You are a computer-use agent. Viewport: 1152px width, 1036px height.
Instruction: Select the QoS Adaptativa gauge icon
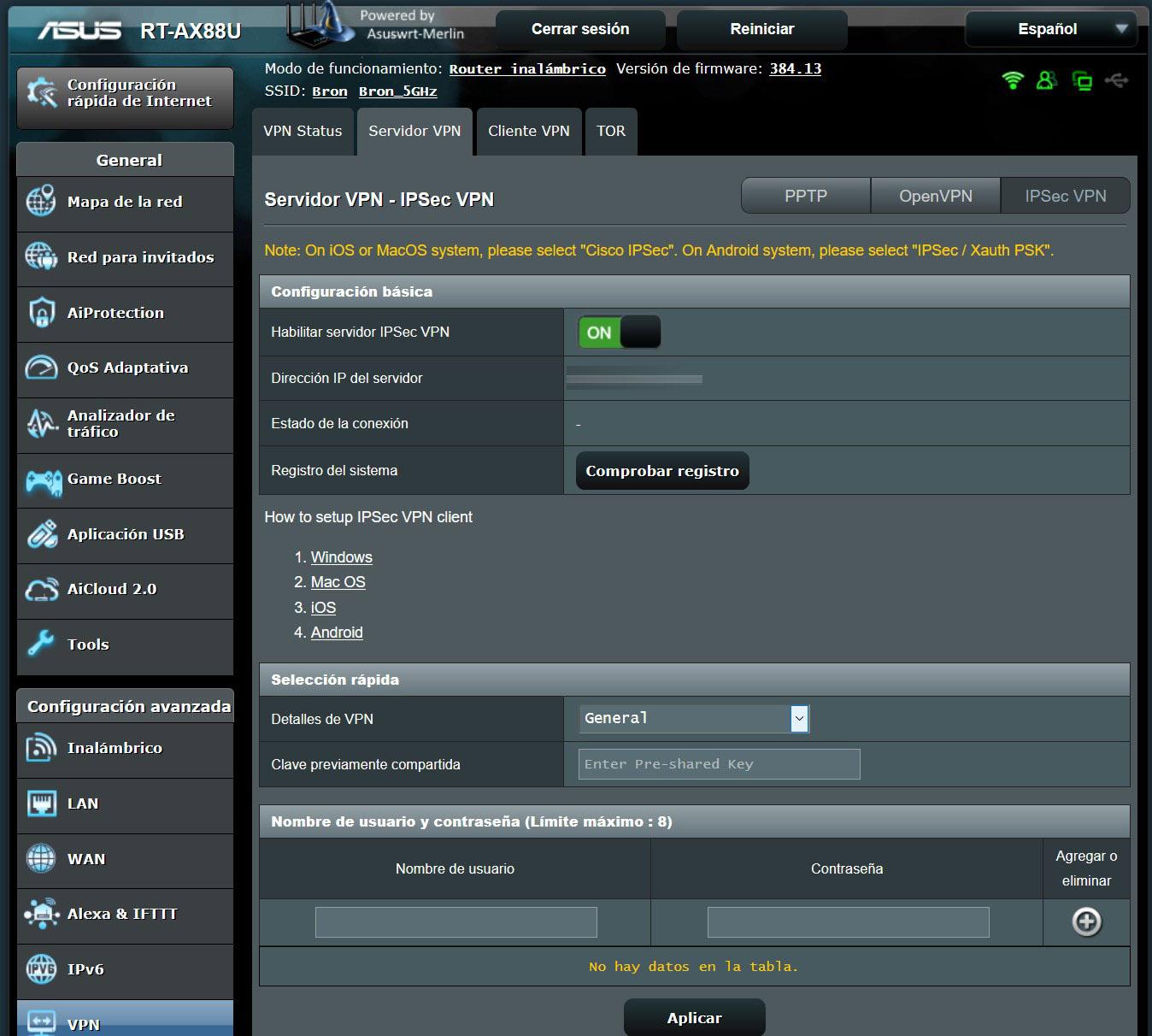[41, 368]
